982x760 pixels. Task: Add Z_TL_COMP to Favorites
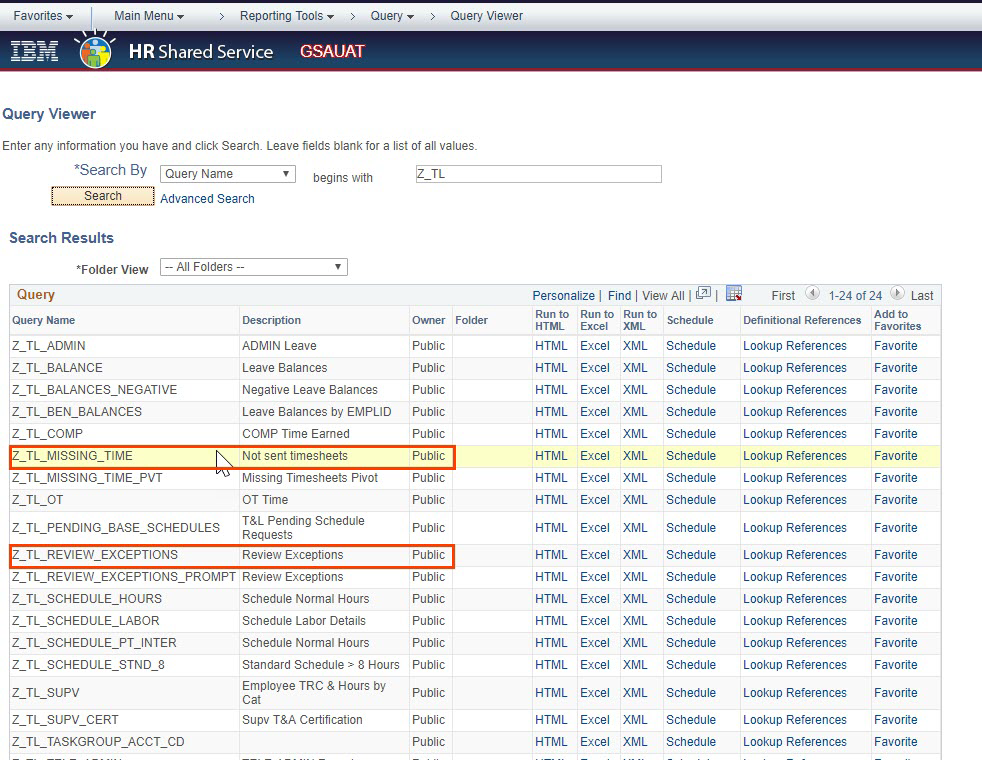(895, 433)
